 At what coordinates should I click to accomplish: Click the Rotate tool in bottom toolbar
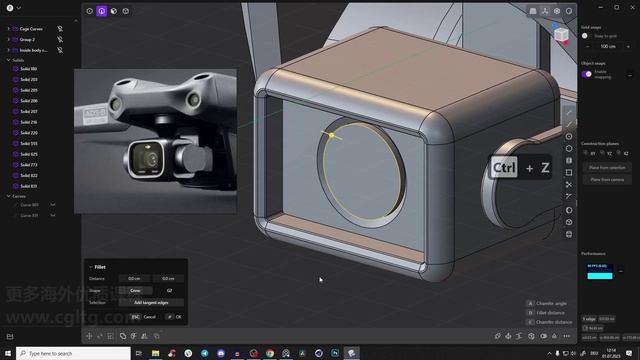click(x=100, y=336)
